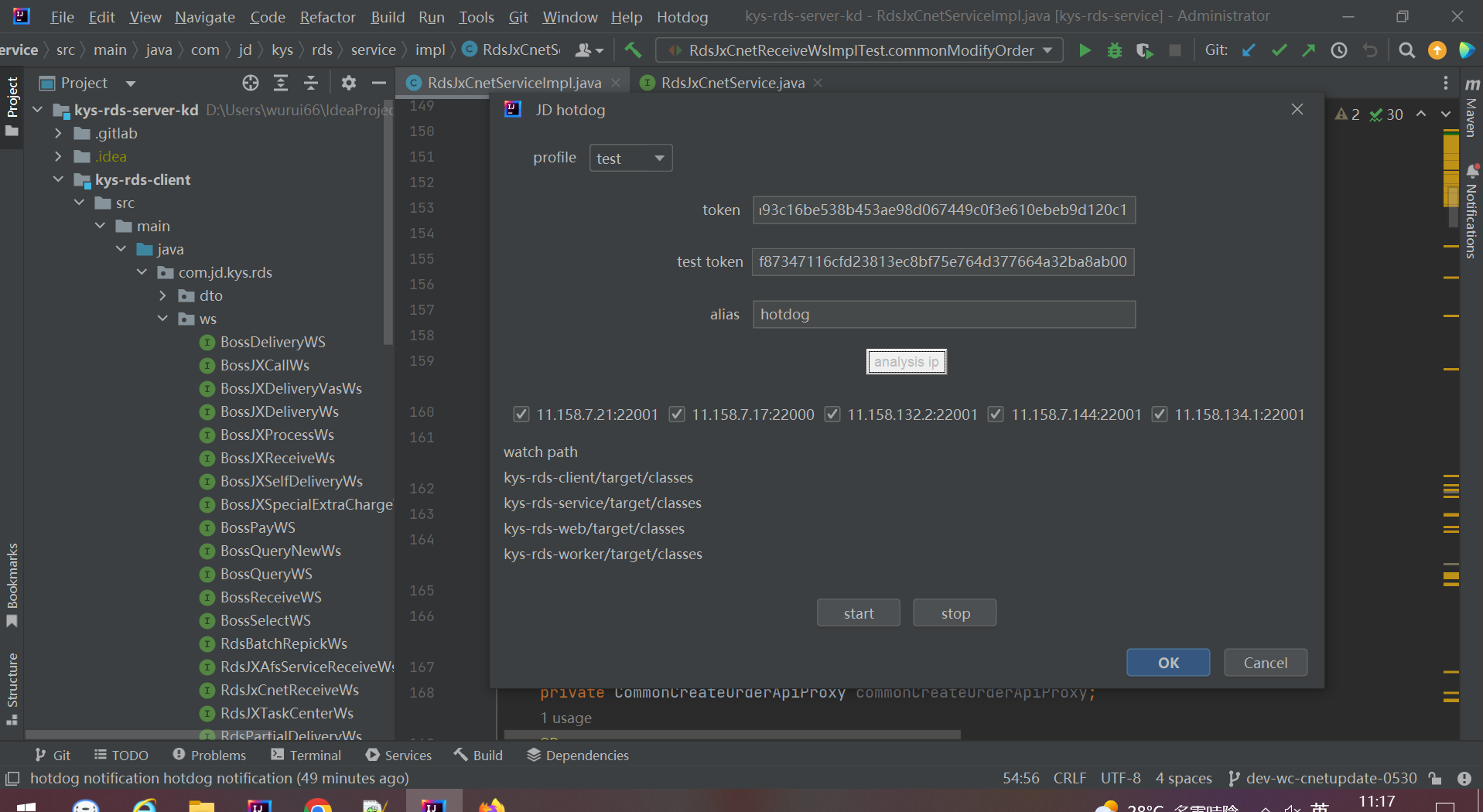Expand the .idea folder
Viewport: 1483px width, 812px height.
58,156
